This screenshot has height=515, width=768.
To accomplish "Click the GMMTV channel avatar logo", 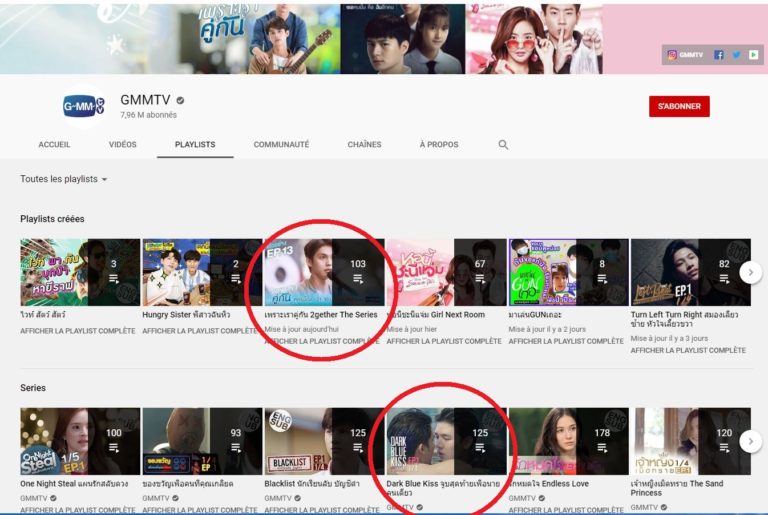I will (82, 106).
